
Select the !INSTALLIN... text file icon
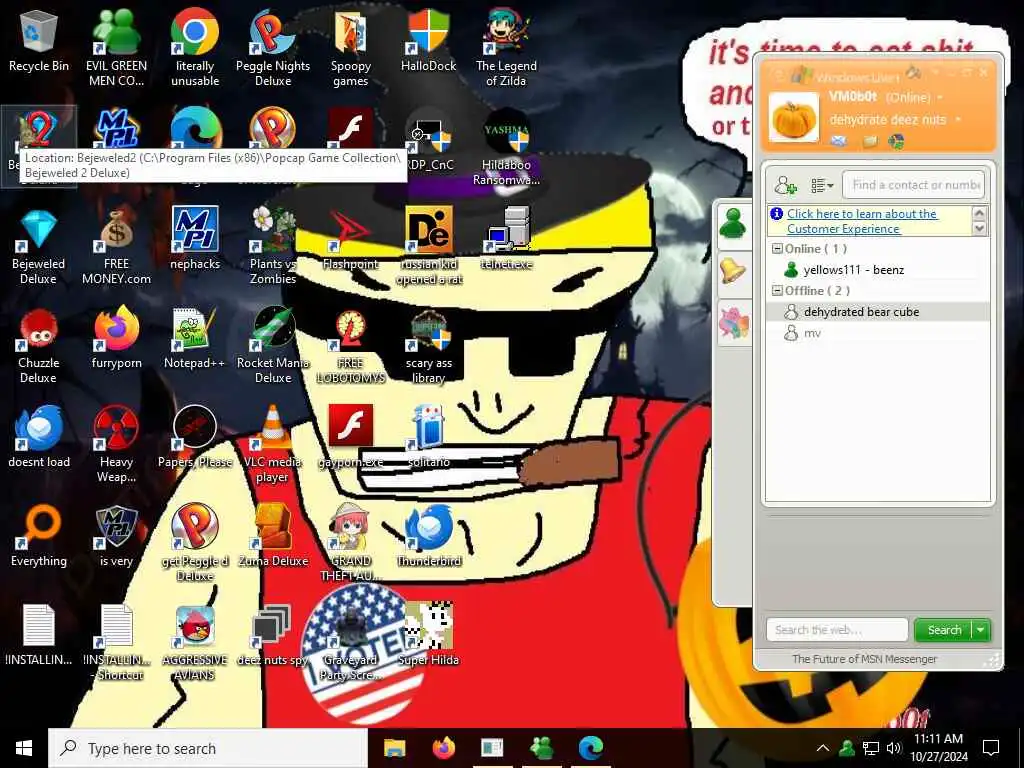point(39,635)
